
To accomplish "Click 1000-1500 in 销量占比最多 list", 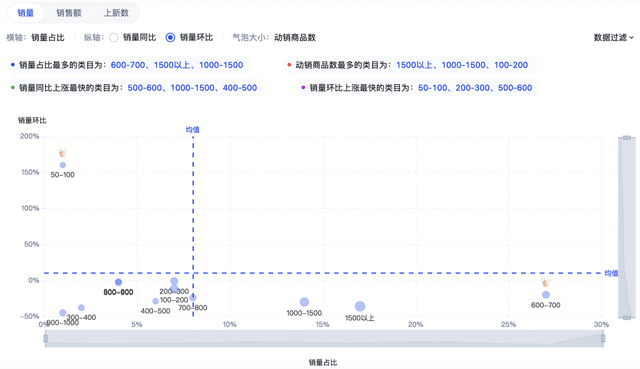I will click(221, 65).
